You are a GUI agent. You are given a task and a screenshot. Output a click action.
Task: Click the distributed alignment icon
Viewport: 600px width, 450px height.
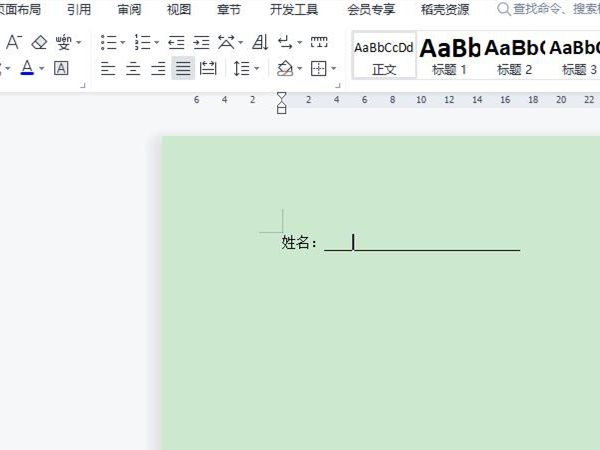(x=208, y=68)
